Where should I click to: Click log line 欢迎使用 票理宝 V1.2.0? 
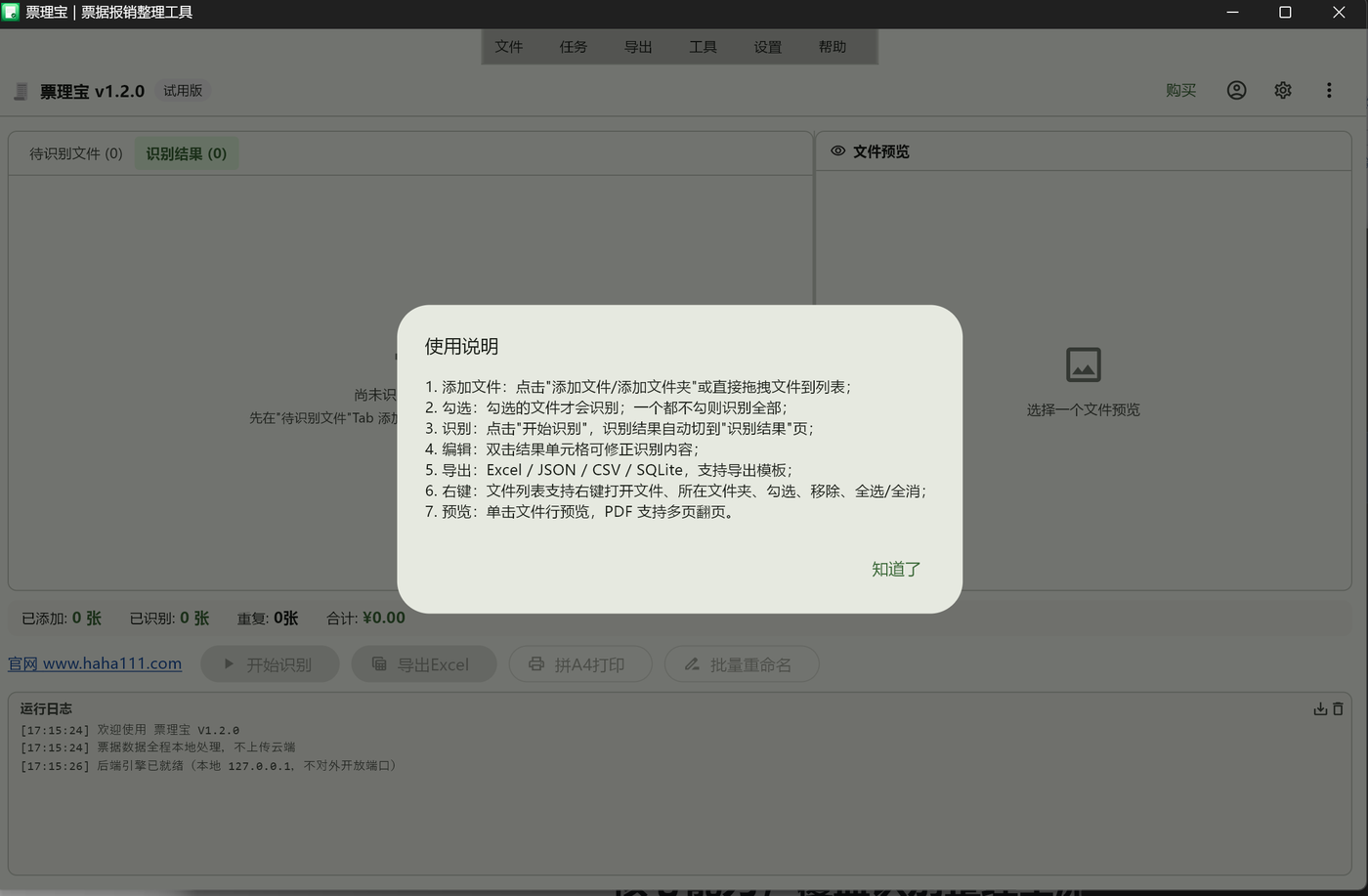[x=130, y=730]
